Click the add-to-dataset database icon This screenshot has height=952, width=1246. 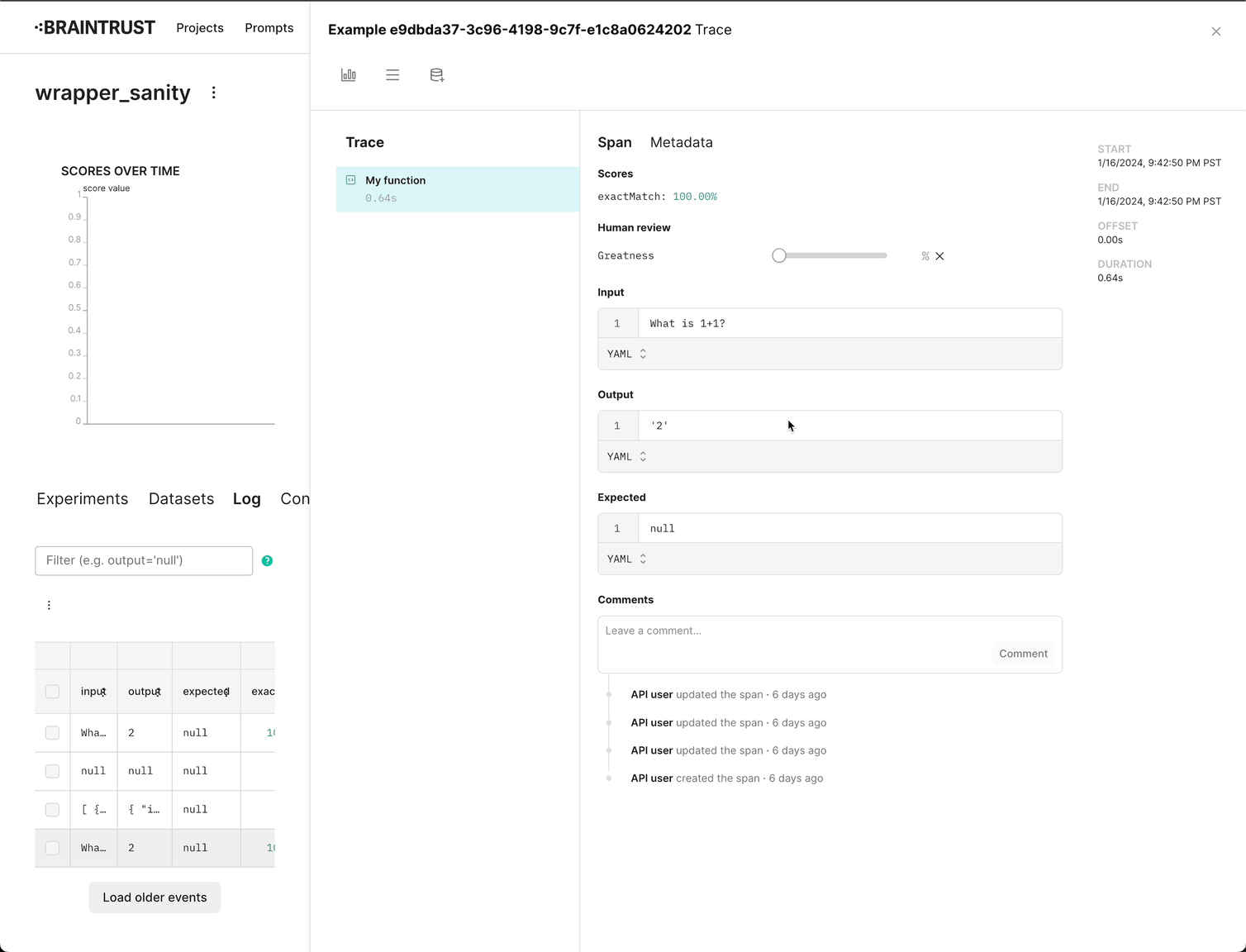pyautogui.click(x=437, y=75)
